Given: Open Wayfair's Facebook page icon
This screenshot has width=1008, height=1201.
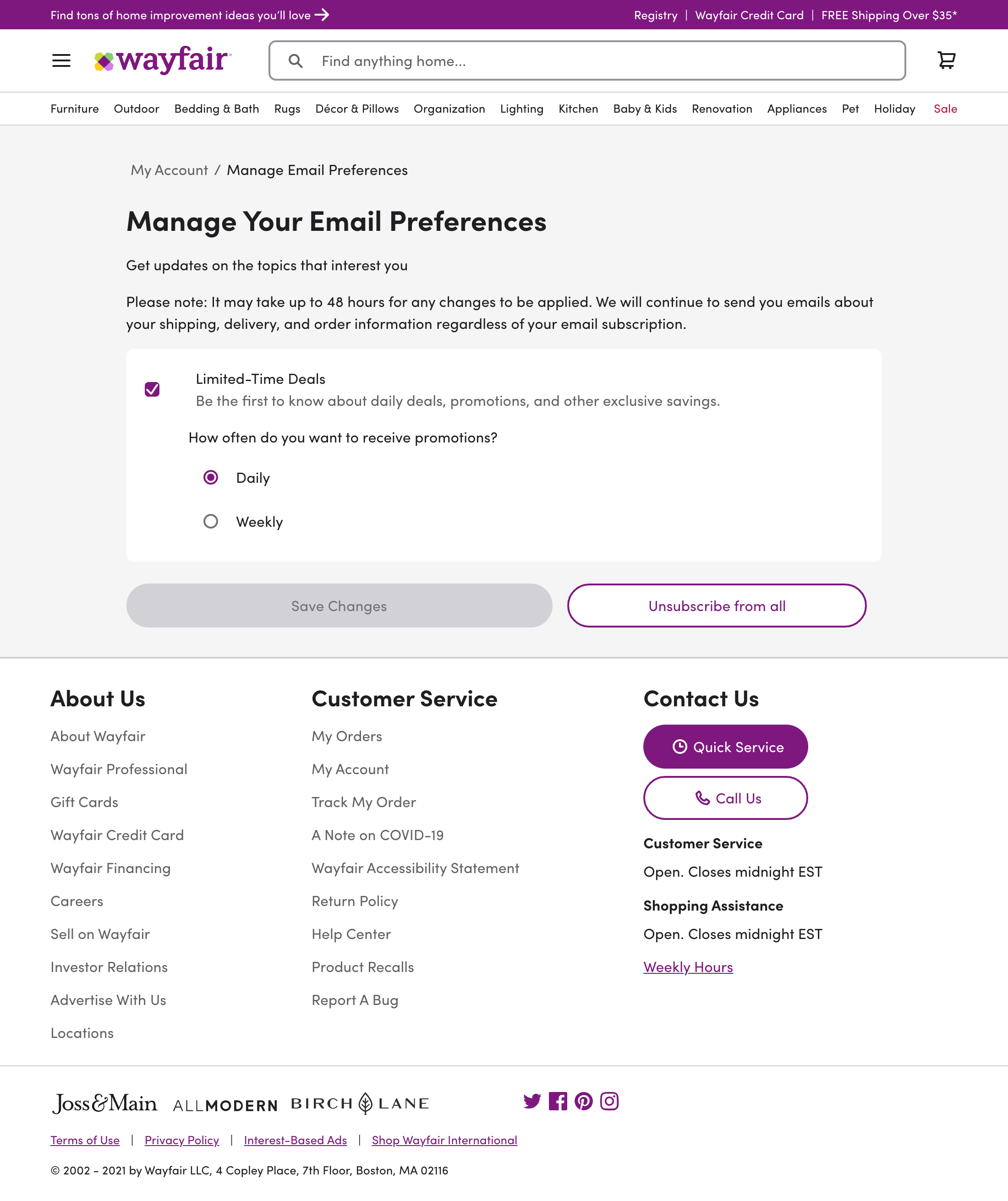Looking at the screenshot, I should pyautogui.click(x=558, y=1102).
